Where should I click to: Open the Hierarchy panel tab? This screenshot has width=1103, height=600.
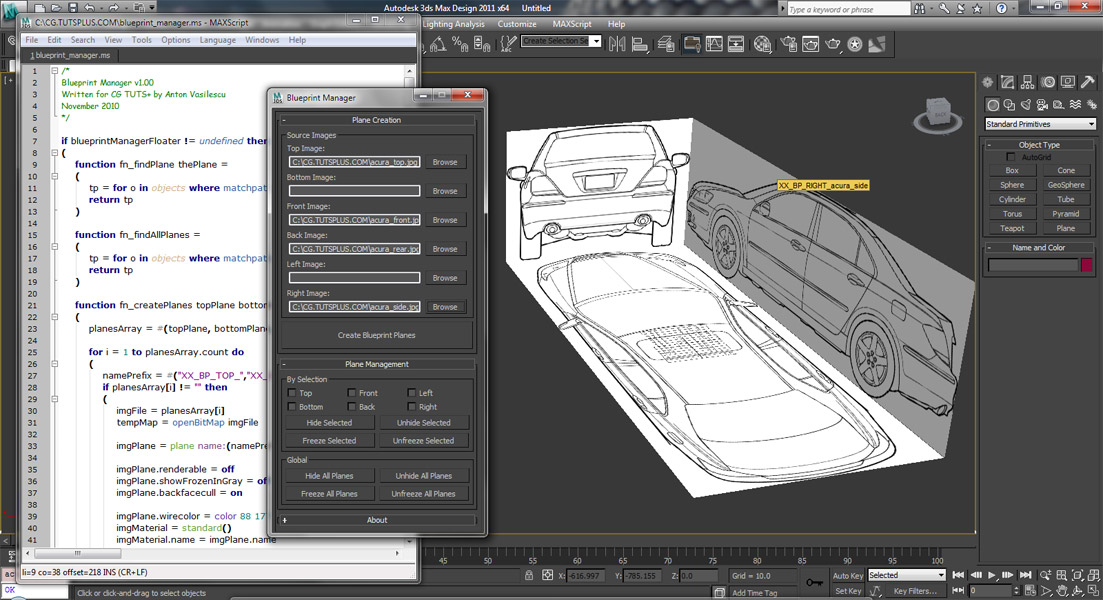tap(1028, 82)
